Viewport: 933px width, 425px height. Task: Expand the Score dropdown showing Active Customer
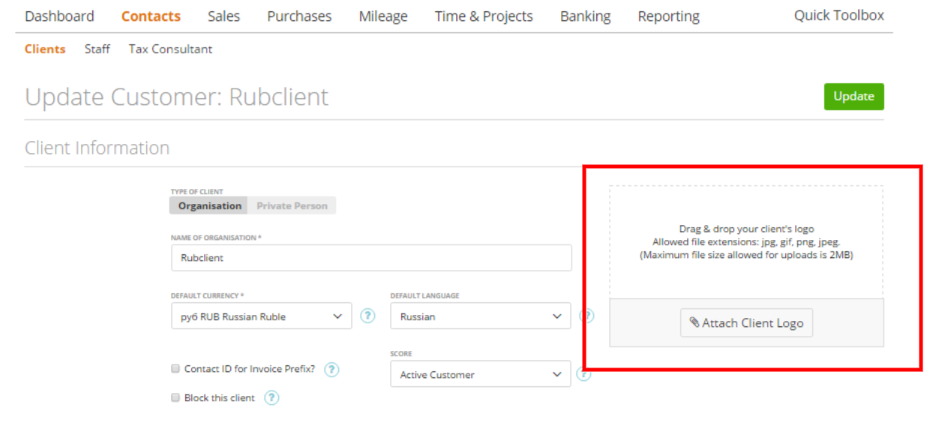pos(481,374)
